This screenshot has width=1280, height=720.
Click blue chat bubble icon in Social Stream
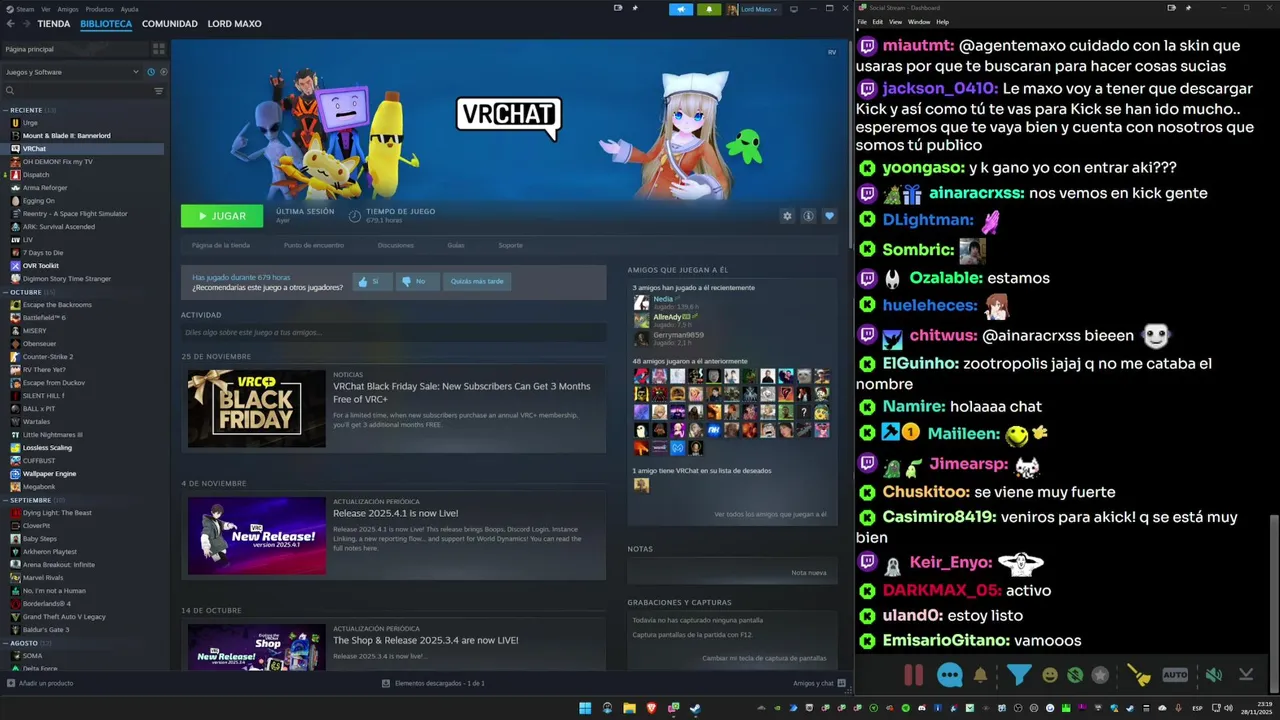pos(950,675)
